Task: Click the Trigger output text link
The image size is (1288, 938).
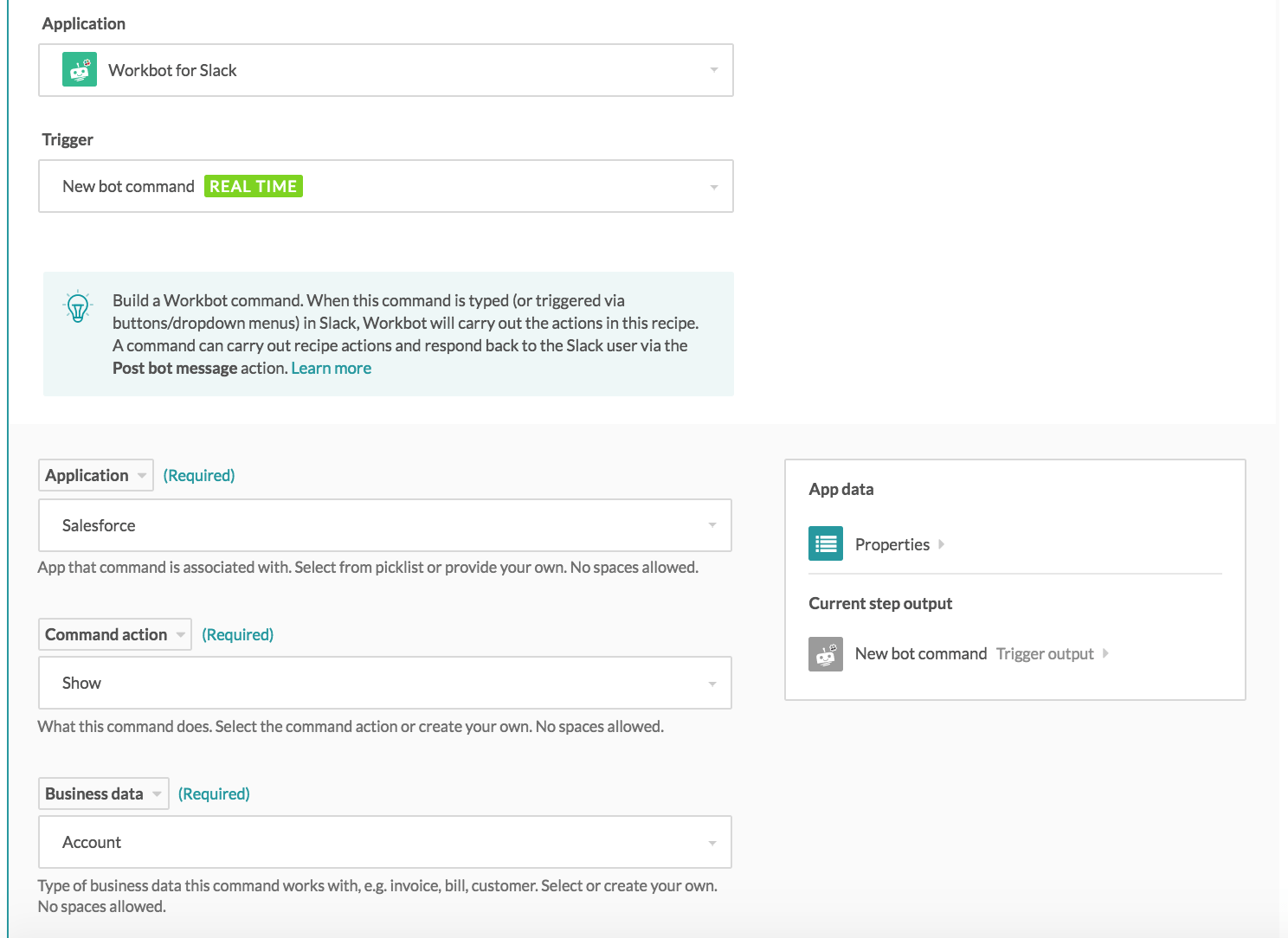Action: [x=1044, y=654]
